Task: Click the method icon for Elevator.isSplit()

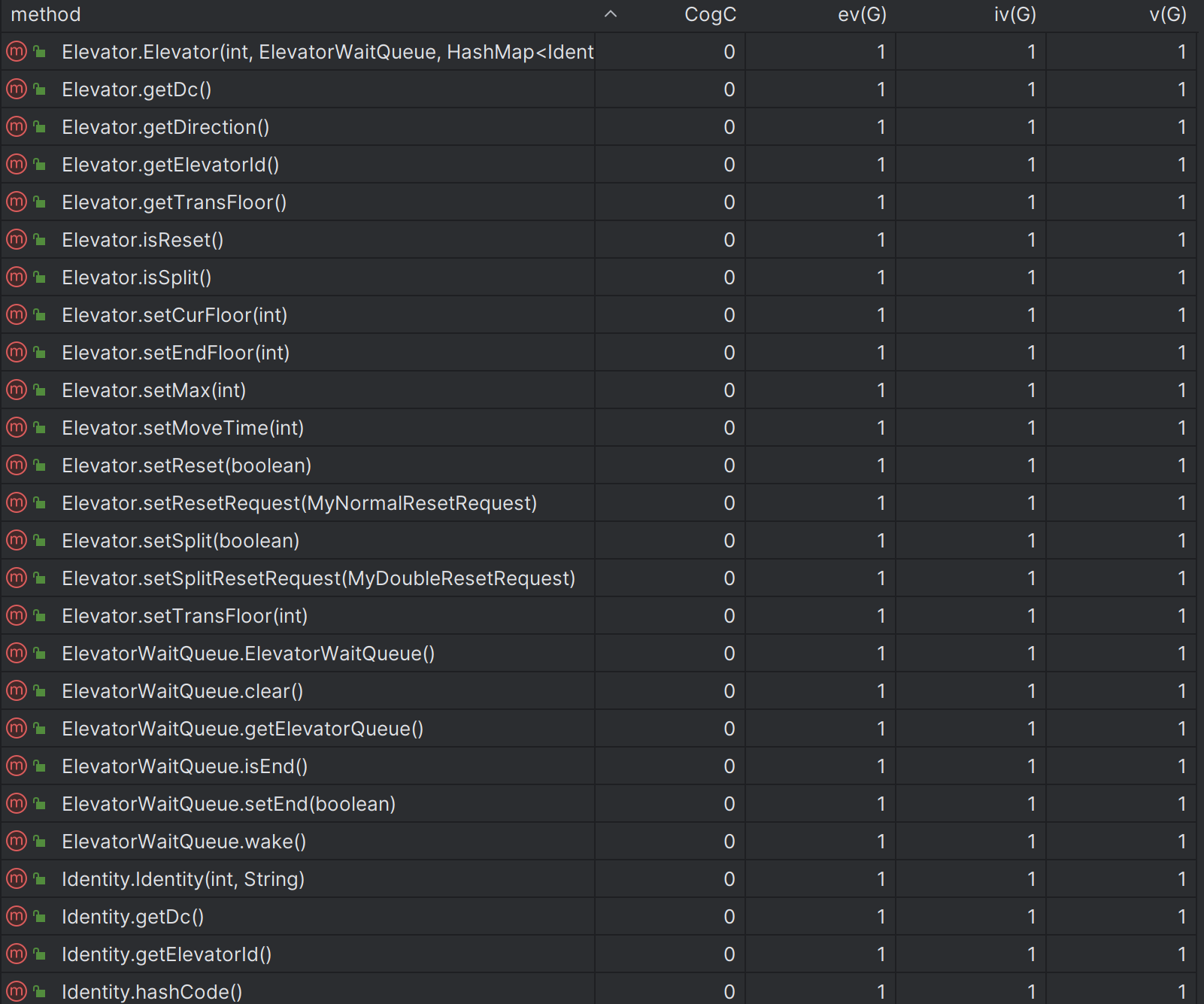Action: click(17, 277)
